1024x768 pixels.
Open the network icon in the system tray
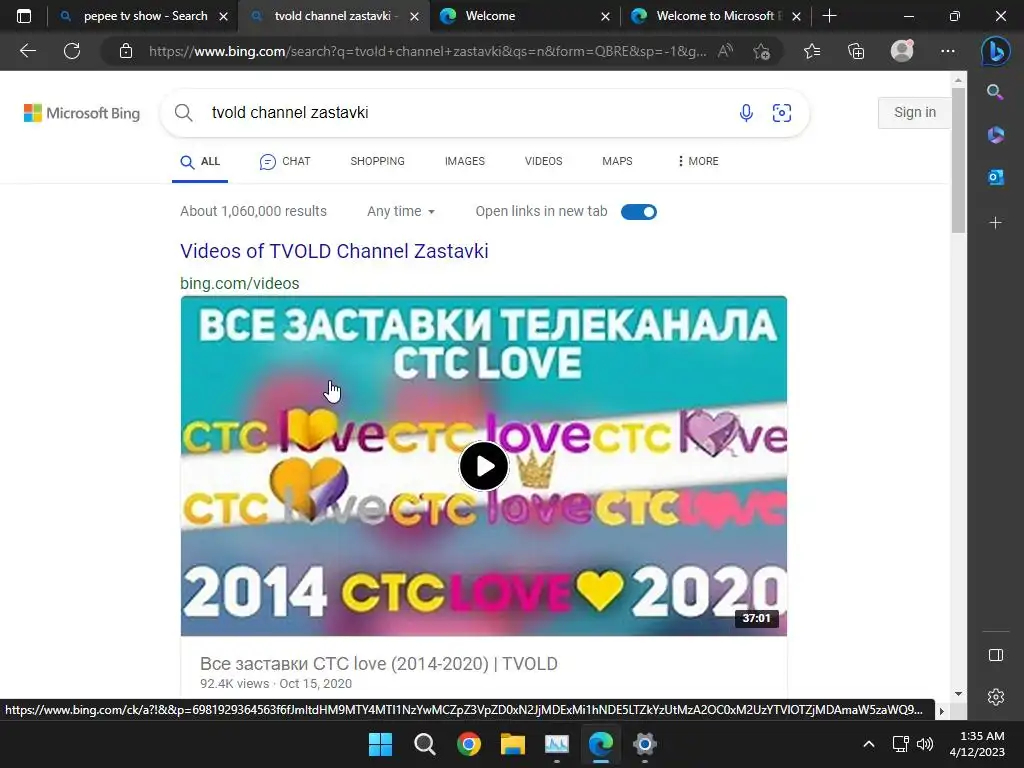901,744
